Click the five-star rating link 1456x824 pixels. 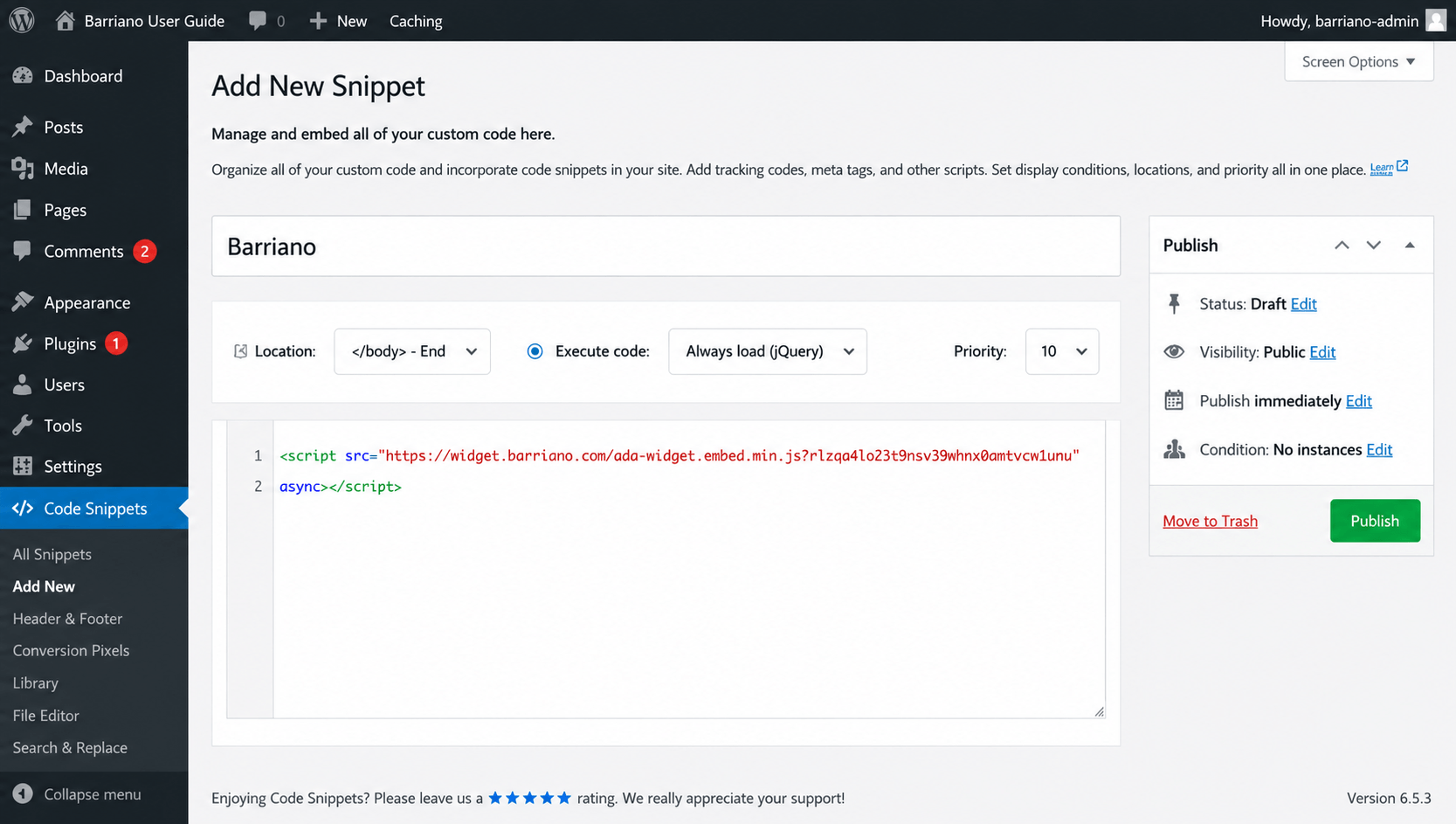529,798
